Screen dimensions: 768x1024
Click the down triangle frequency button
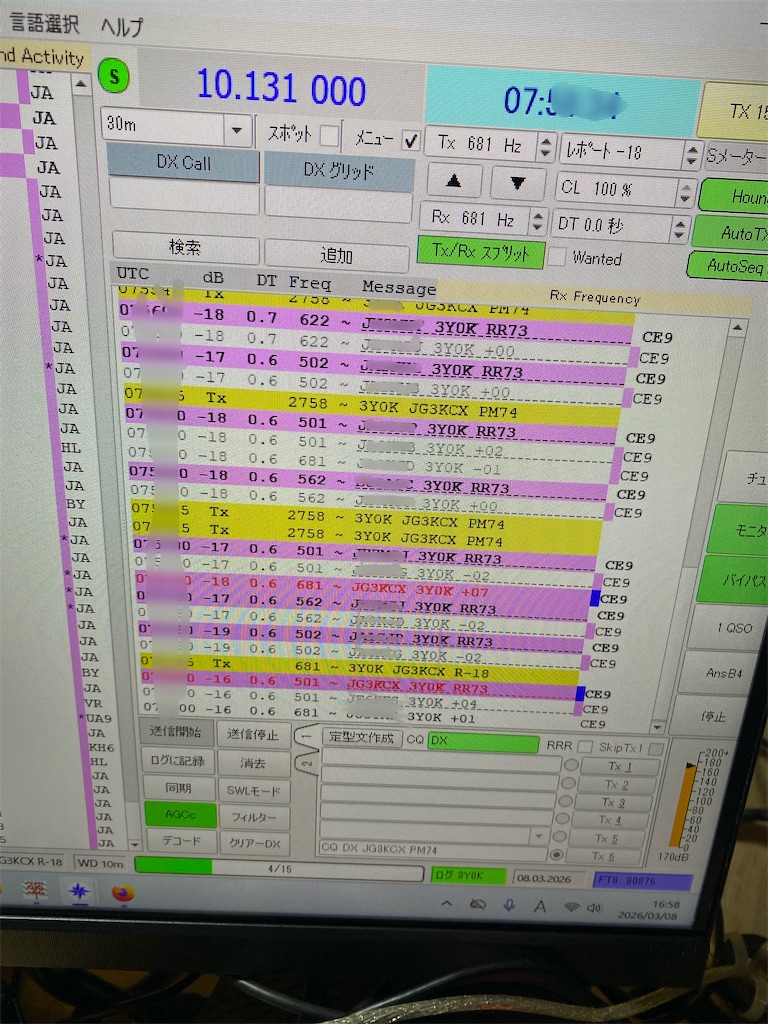point(517,184)
